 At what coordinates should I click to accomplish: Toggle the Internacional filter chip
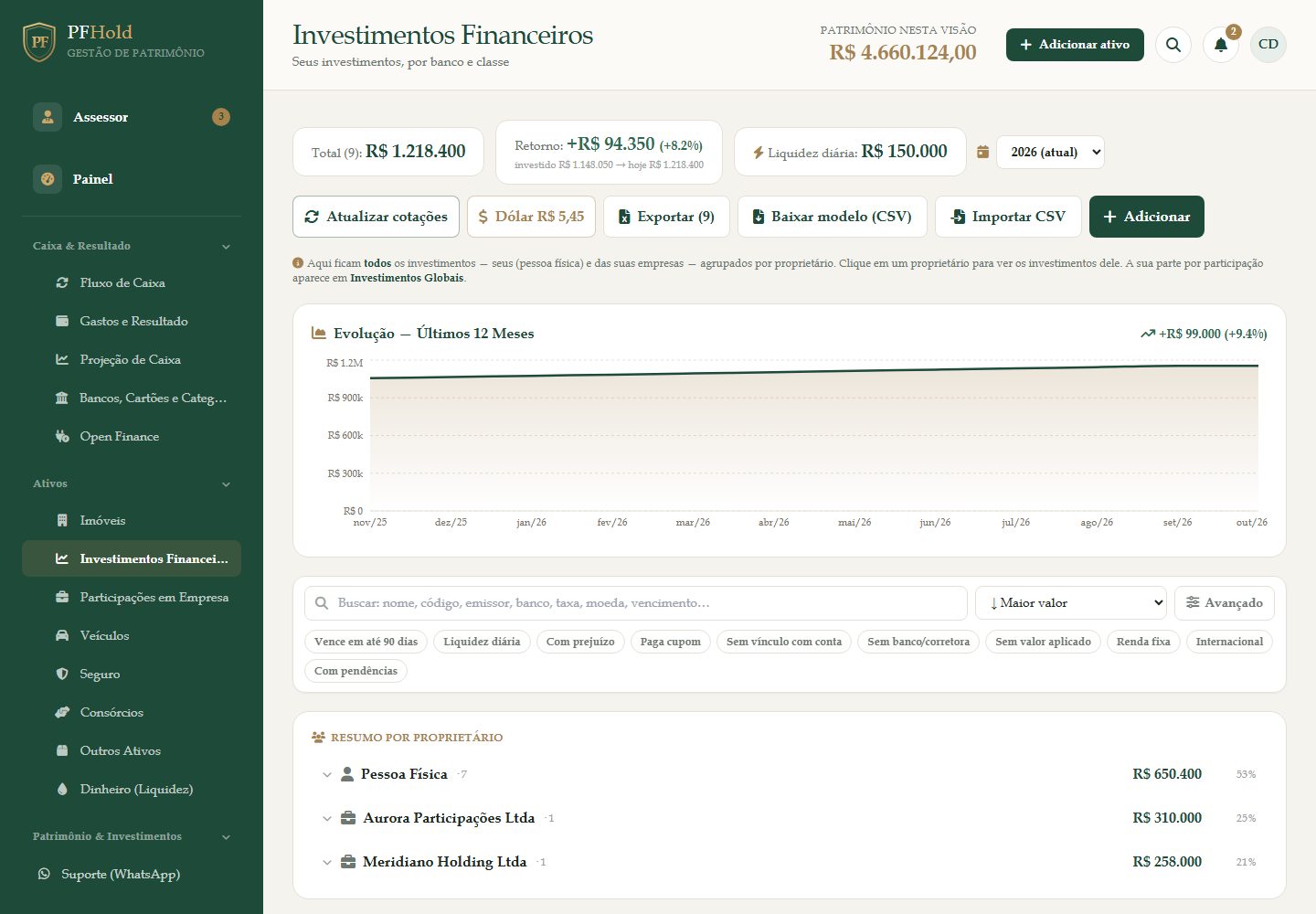pos(1229,642)
